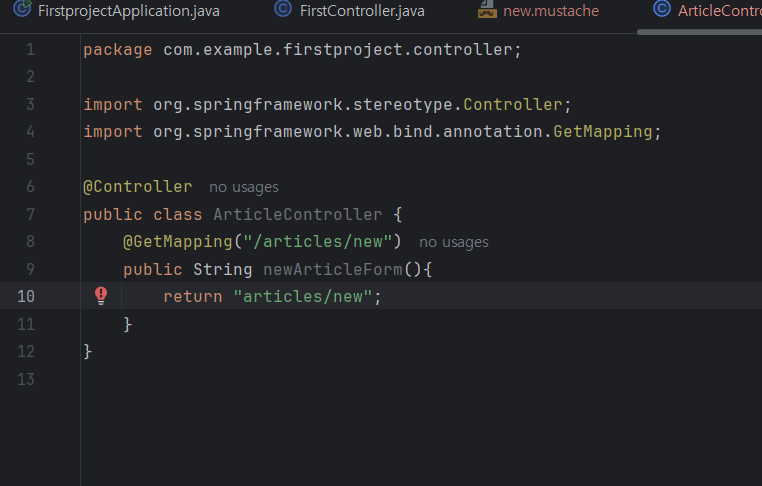Click line number 10 in the gutter
The height and width of the screenshot is (486, 762).
pos(26,296)
